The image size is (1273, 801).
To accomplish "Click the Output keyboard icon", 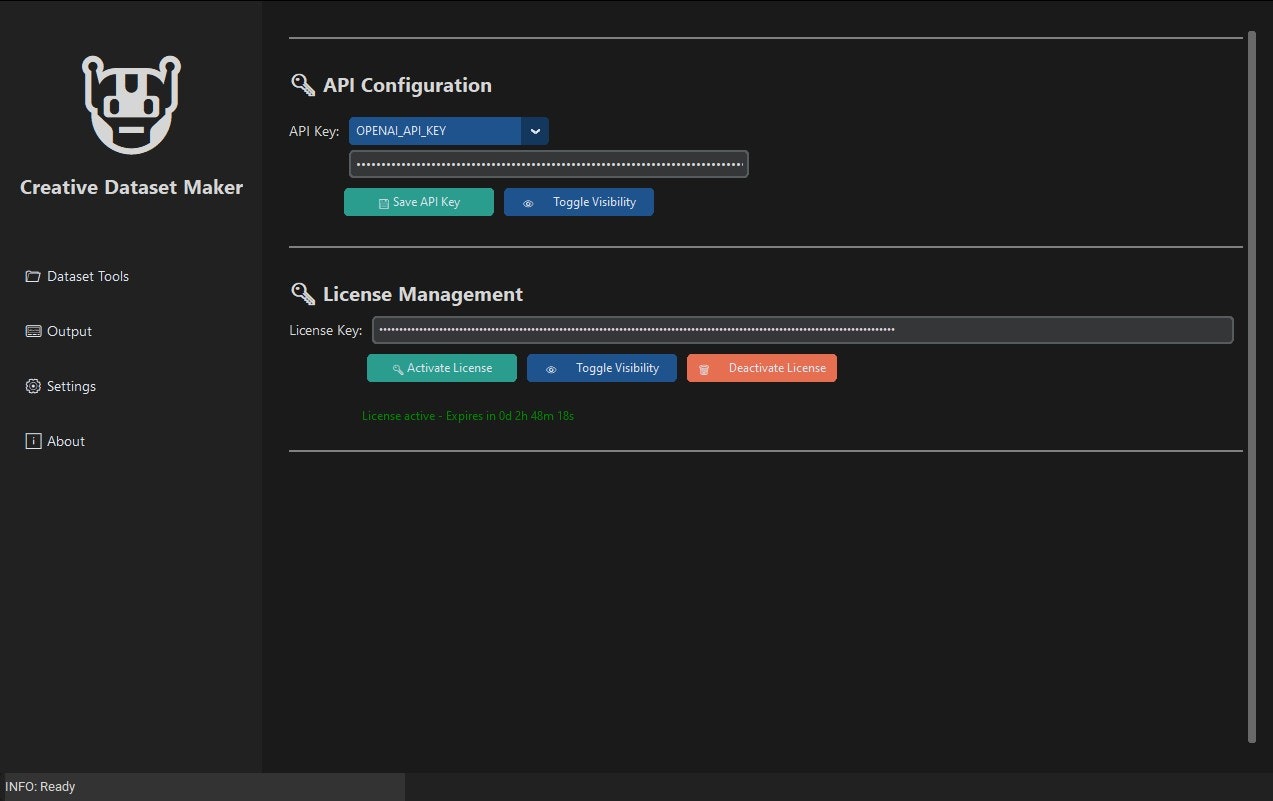I will click(x=33, y=331).
